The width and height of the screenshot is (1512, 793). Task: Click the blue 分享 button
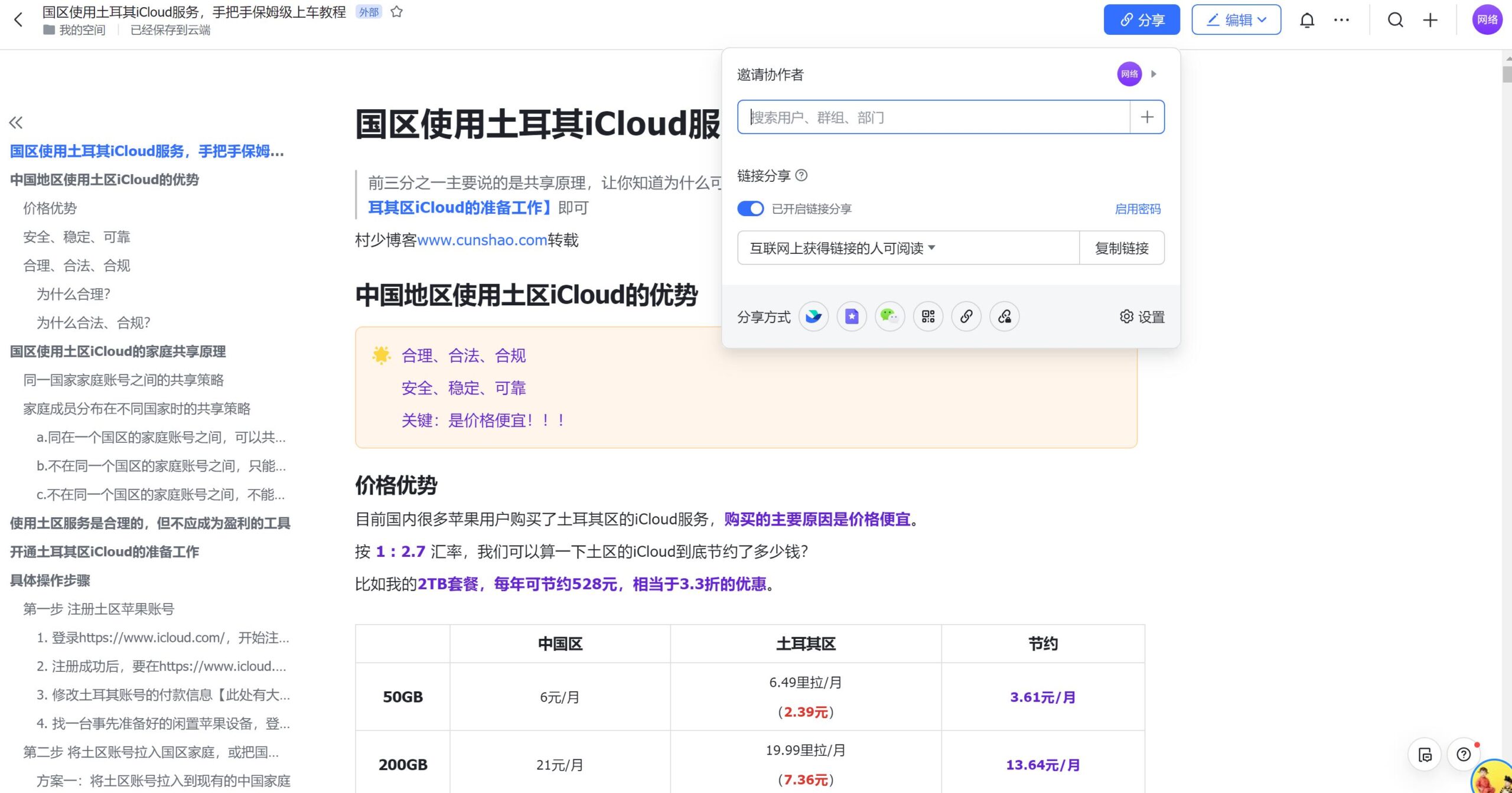pos(1142,20)
